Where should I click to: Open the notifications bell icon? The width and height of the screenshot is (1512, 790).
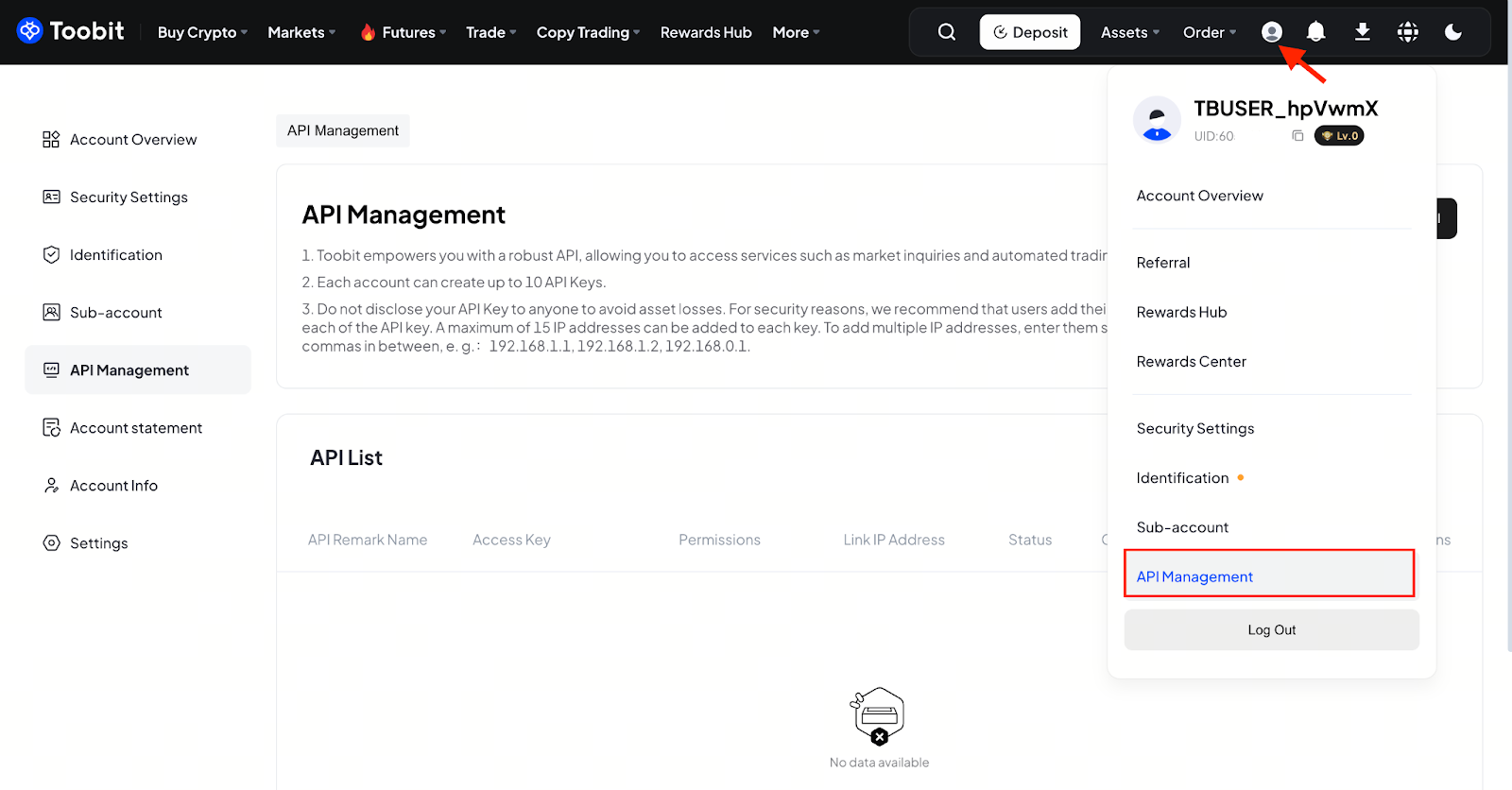(x=1315, y=32)
